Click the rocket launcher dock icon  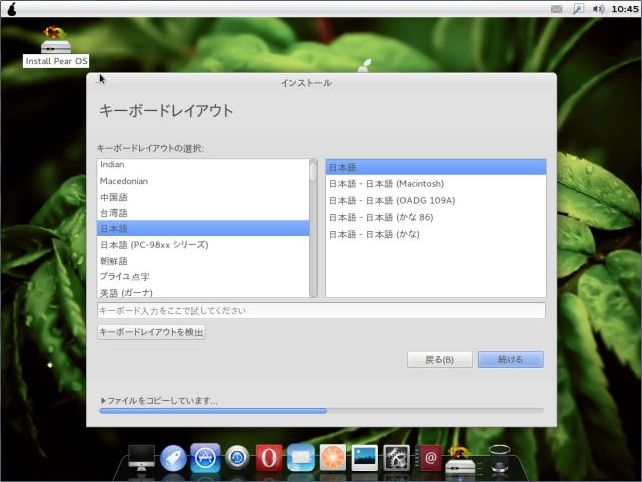click(173, 458)
